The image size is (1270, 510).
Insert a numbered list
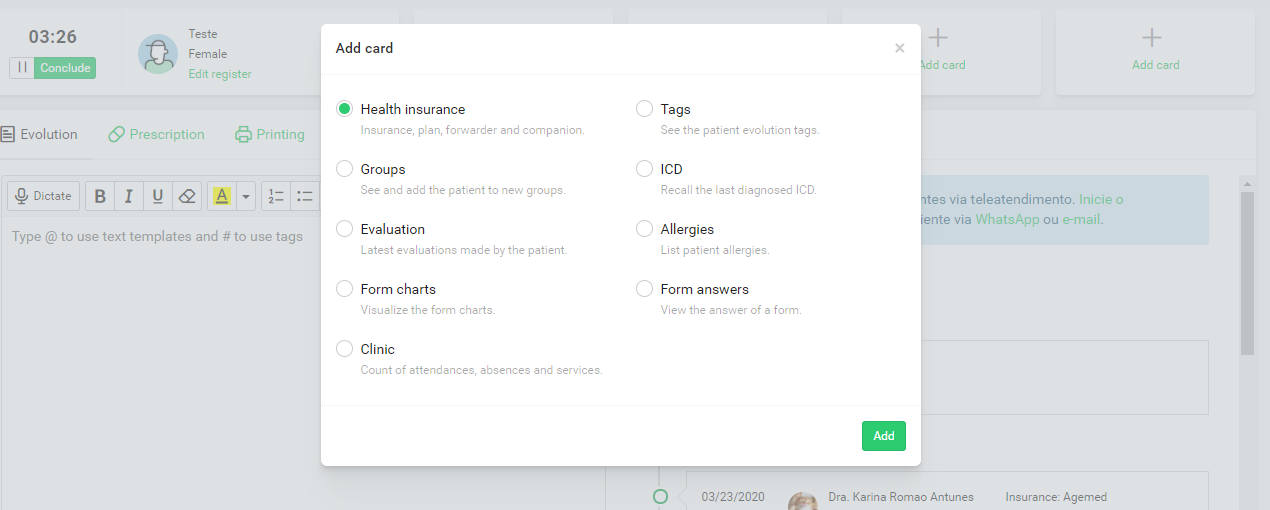pos(276,196)
